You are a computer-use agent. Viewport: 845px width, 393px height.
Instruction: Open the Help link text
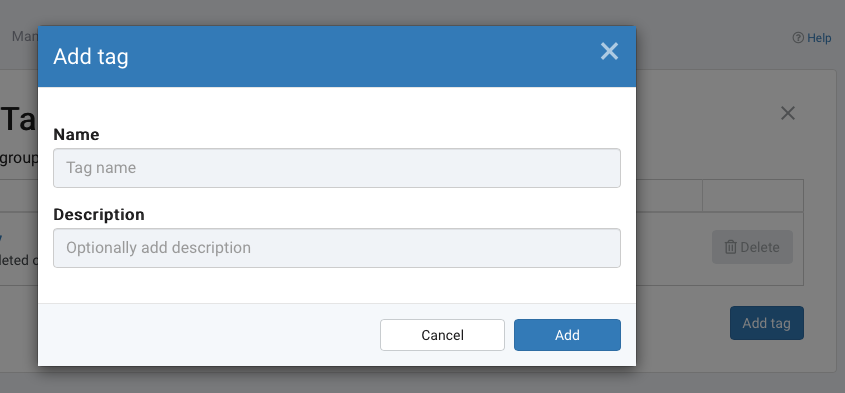[x=819, y=38]
